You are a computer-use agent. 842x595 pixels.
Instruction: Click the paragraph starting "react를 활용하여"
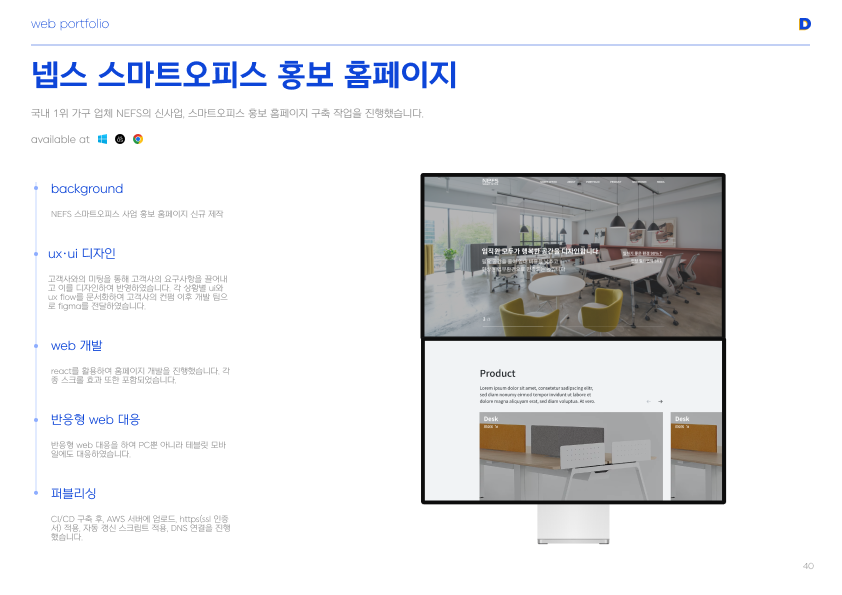pyautogui.click(x=140, y=375)
